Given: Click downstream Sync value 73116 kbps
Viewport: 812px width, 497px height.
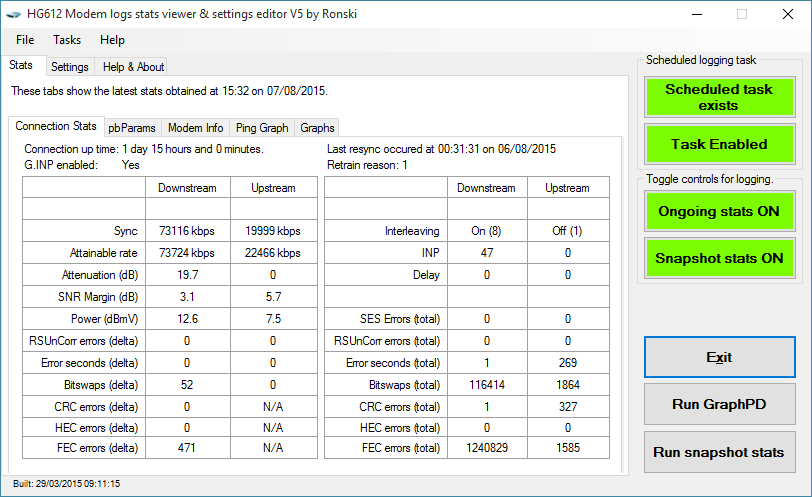Looking at the screenshot, I should click(187, 231).
